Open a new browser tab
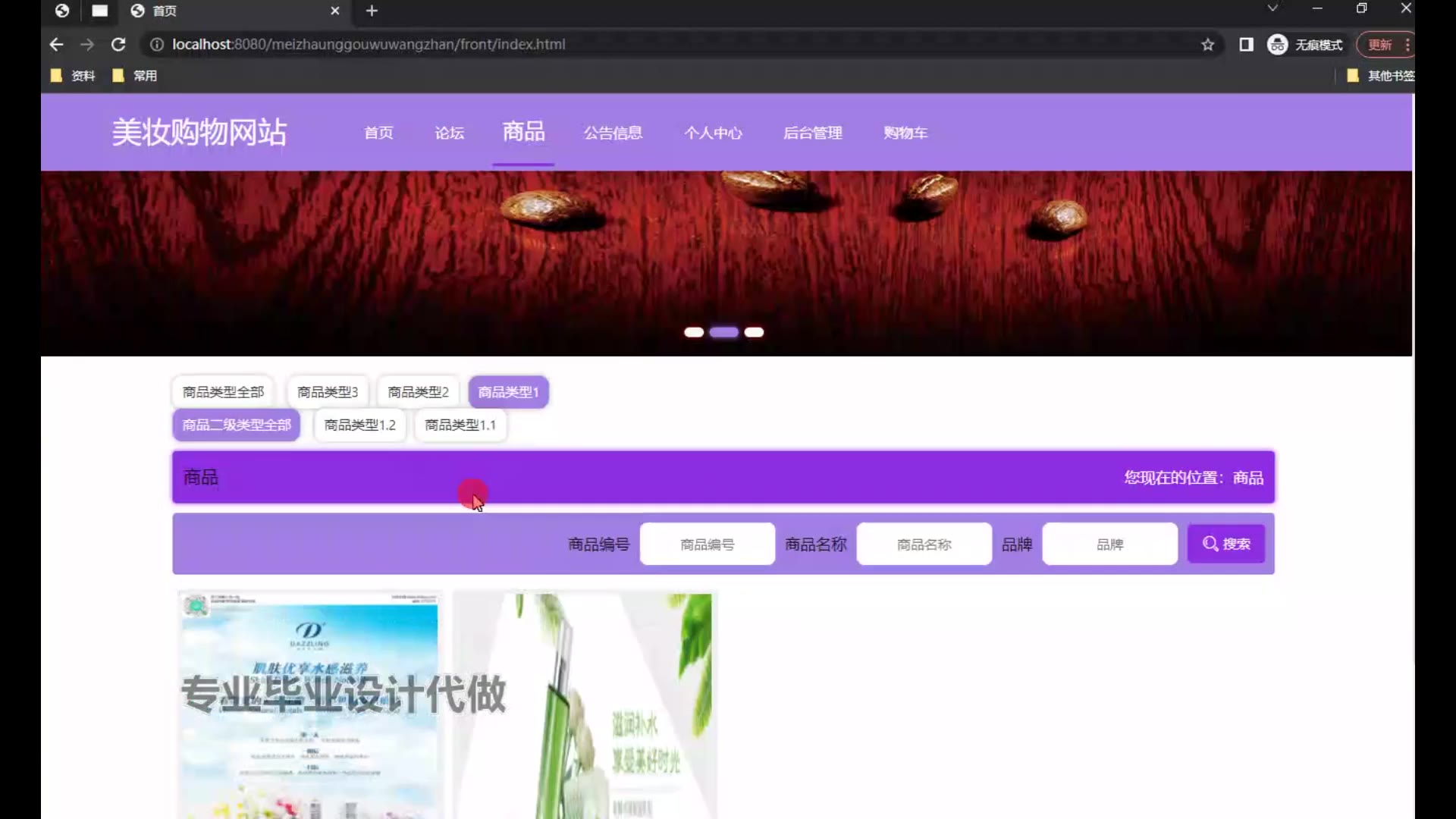 click(372, 11)
